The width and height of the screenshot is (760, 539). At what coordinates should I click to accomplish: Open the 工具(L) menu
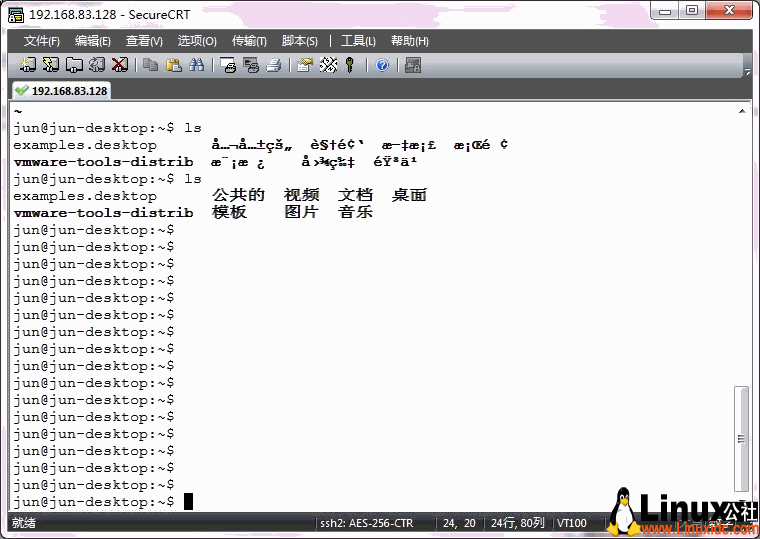pos(358,41)
